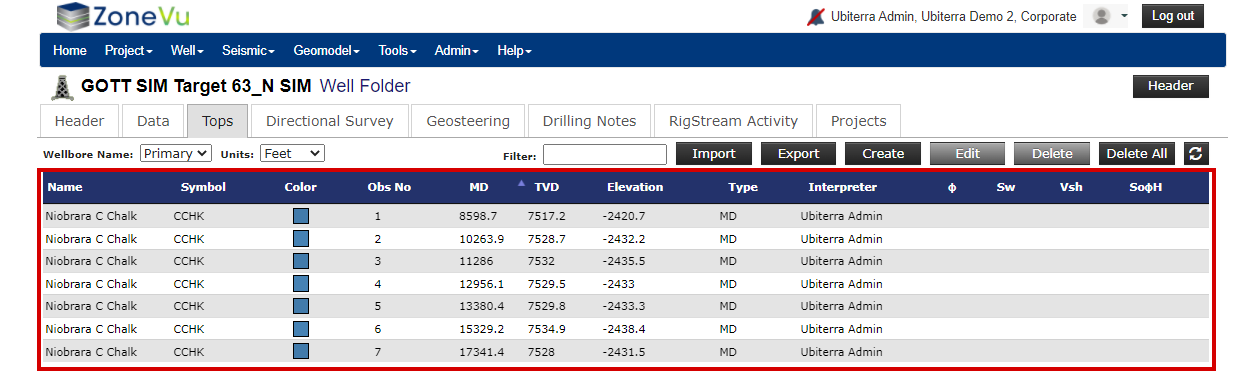The image size is (1236, 389).
Task: Open the Help menu
Action: click(514, 50)
